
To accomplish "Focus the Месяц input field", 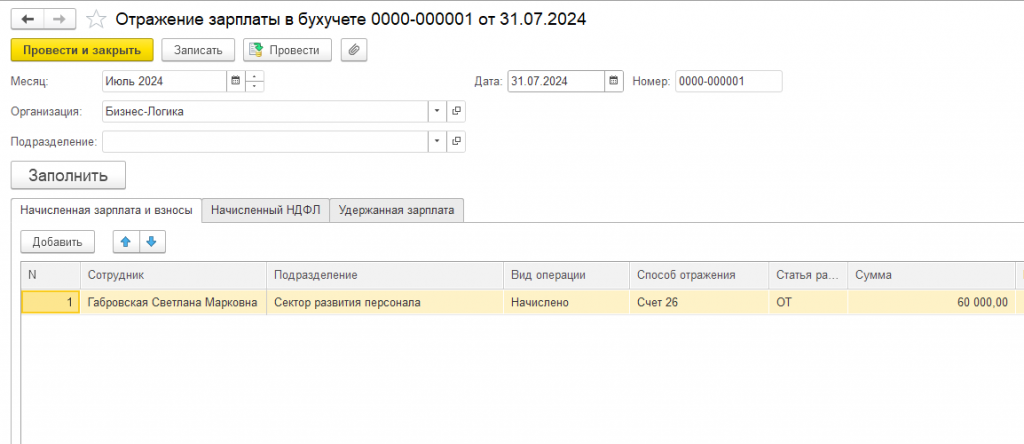I will (x=165, y=82).
